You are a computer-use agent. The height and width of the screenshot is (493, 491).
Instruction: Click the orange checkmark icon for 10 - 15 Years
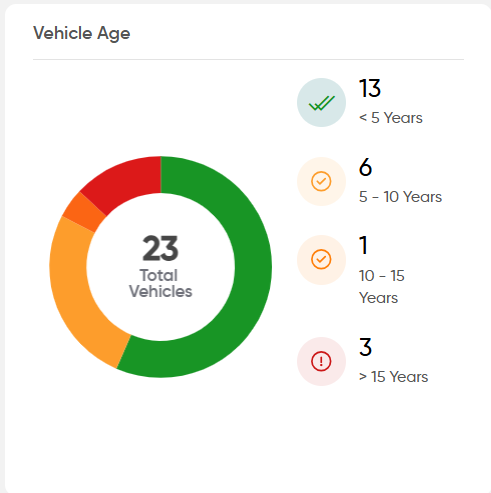(321, 260)
